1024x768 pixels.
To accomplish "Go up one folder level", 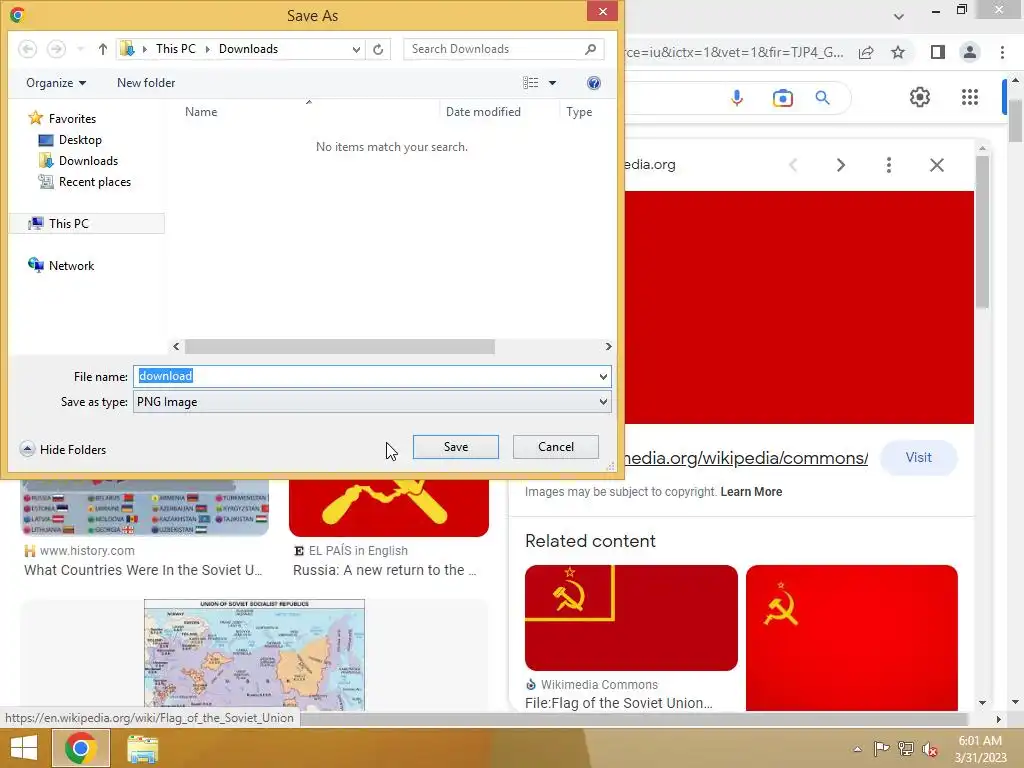I will (103, 49).
